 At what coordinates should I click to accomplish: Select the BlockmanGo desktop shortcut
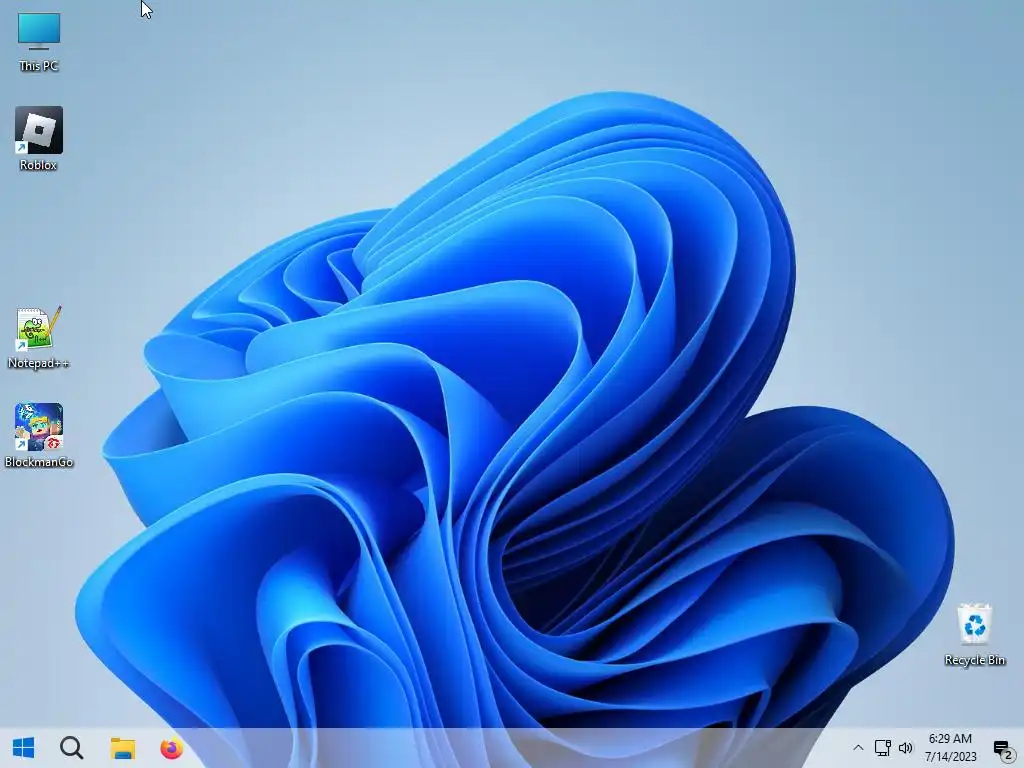coord(39,435)
